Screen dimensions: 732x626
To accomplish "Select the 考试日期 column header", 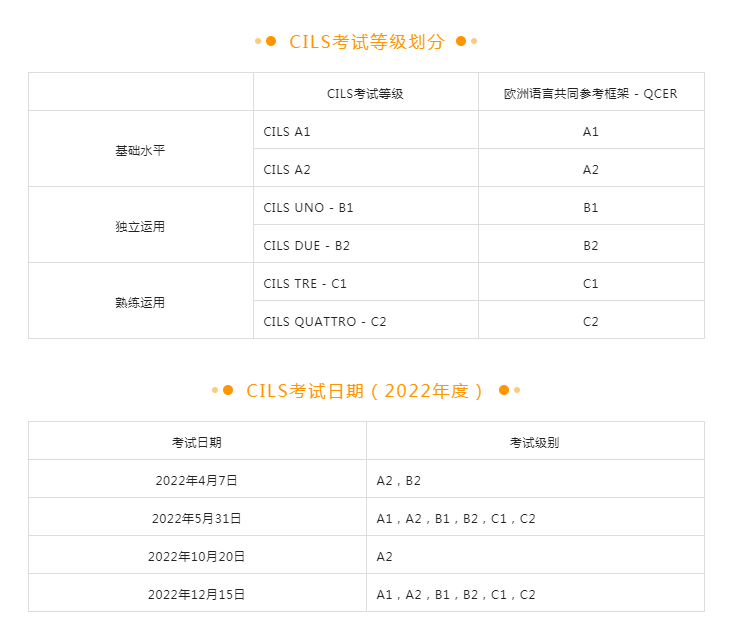I will [197, 442].
